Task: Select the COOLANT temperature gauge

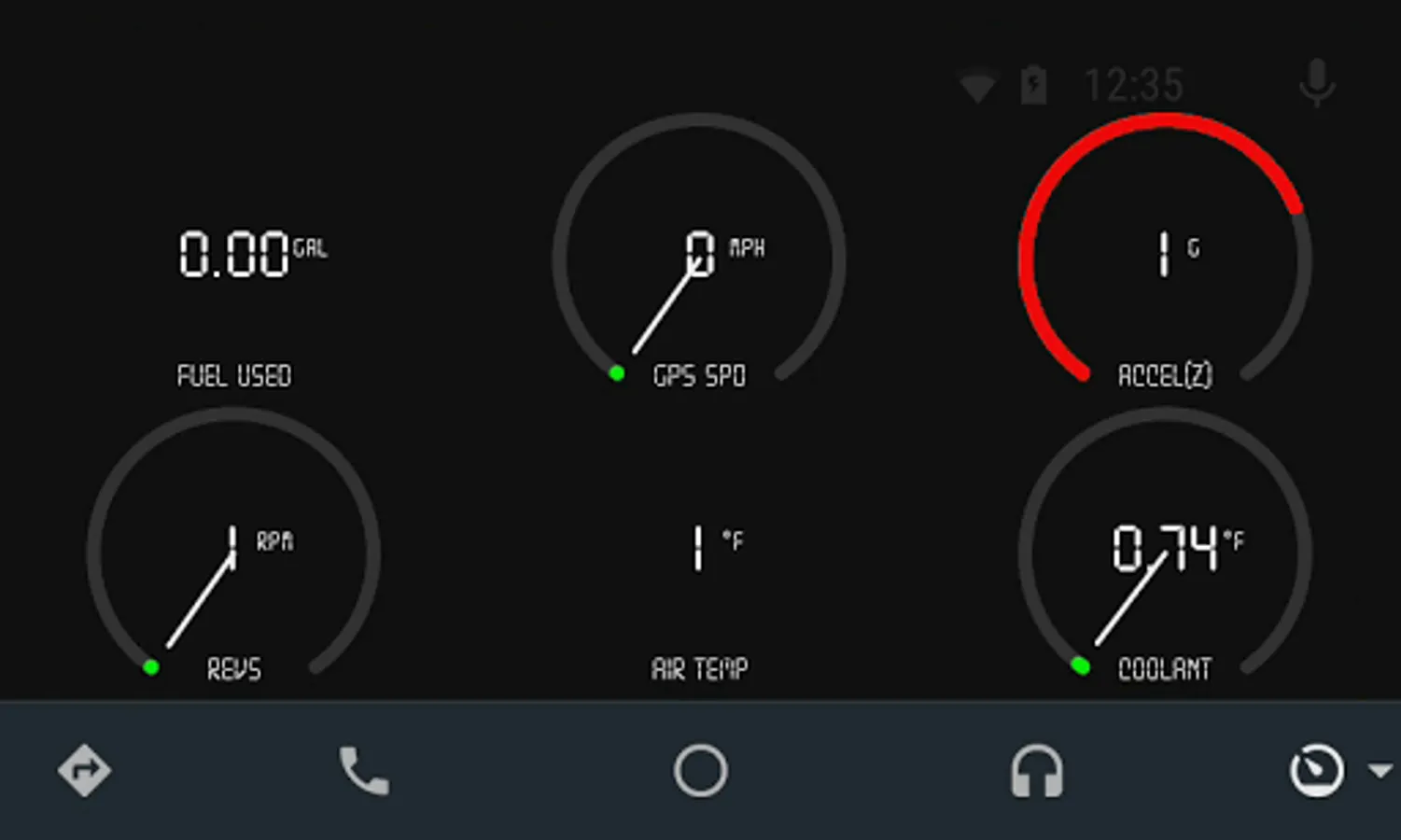Action: pos(1165,542)
